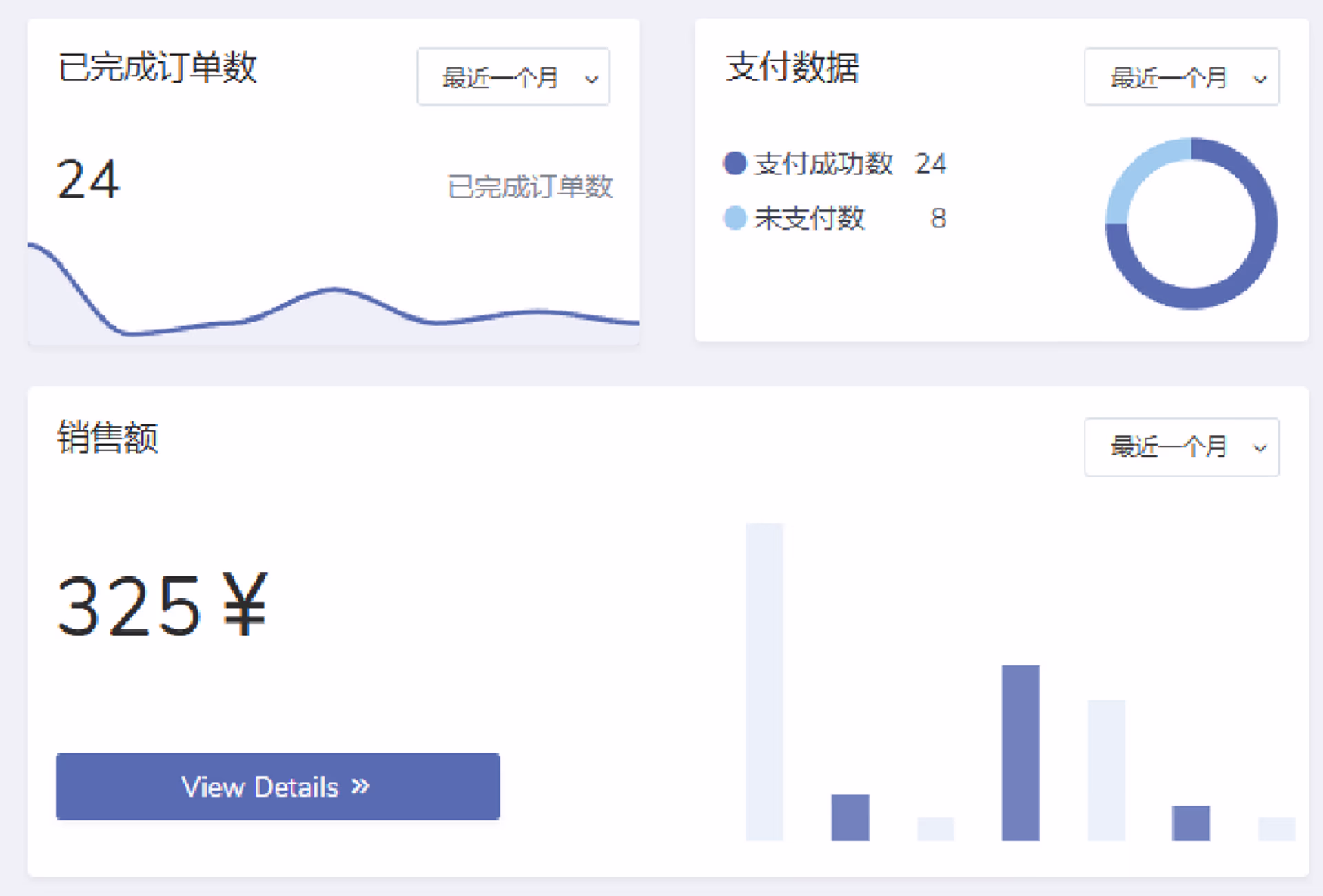Viewport: 1323px width, 896px height.
Task: Click the gray 已完成订单数 chart caption
Action: click(530, 187)
